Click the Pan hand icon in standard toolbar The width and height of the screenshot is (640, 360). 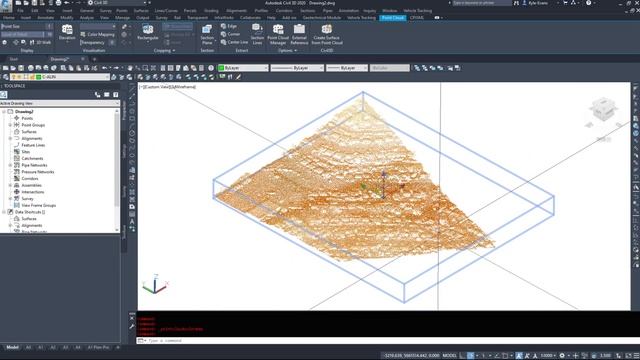click(x=130, y=68)
